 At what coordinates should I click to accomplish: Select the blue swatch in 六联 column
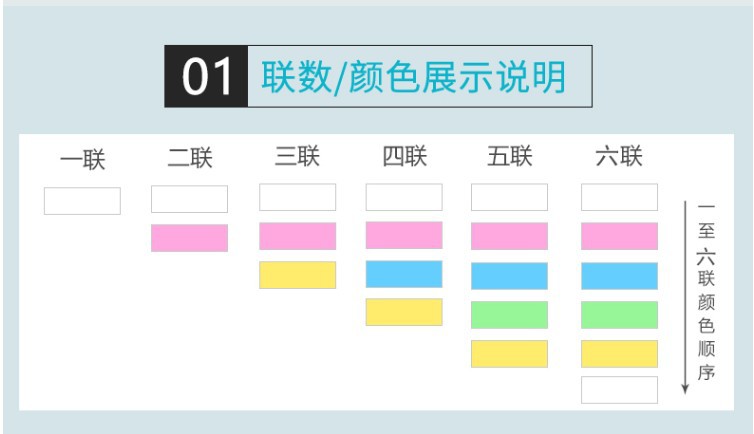(x=619, y=276)
